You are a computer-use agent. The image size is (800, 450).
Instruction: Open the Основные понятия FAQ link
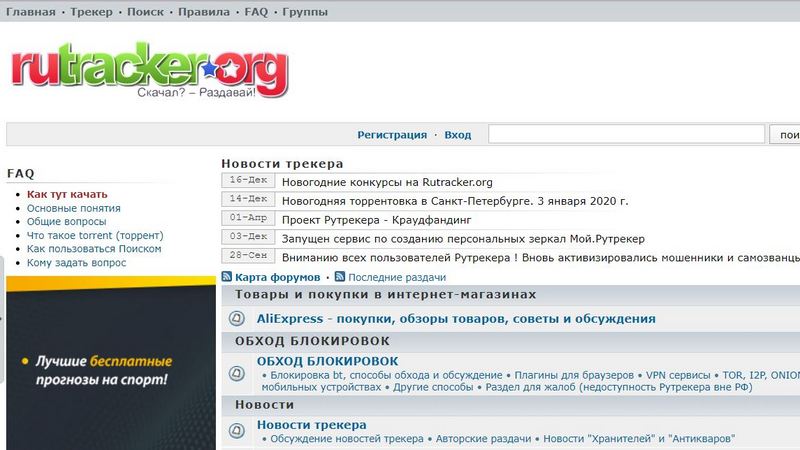[x=74, y=208]
